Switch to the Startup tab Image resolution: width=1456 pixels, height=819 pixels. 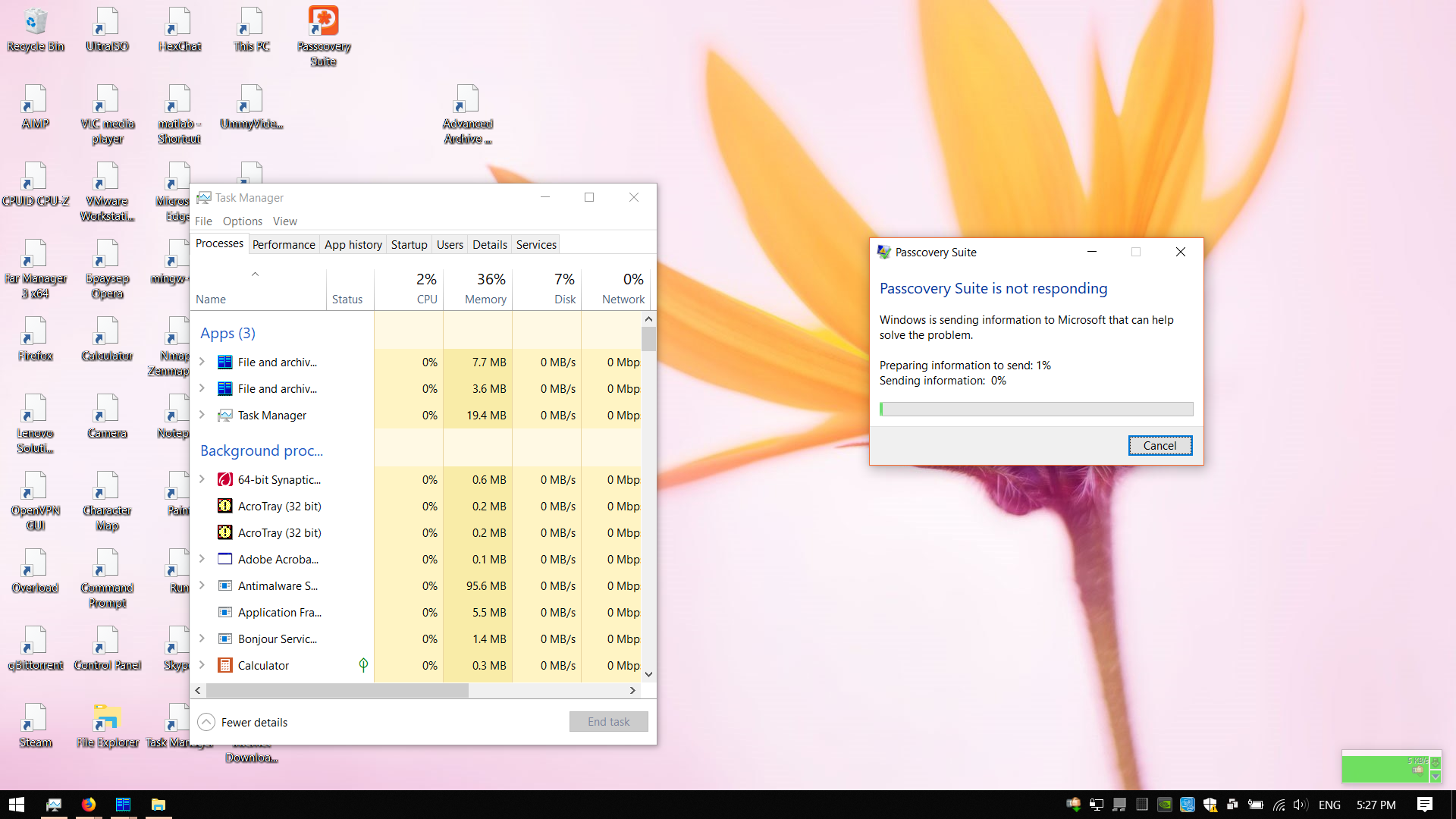(x=409, y=244)
